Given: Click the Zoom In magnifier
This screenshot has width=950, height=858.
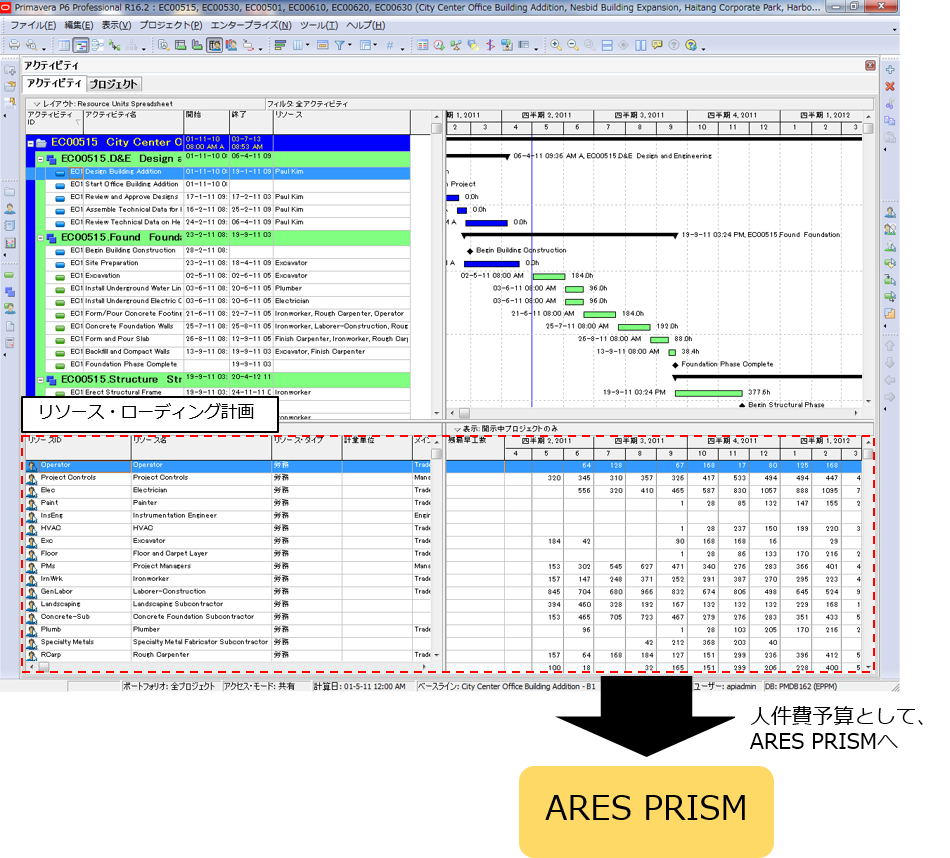Looking at the screenshot, I should [556, 45].
